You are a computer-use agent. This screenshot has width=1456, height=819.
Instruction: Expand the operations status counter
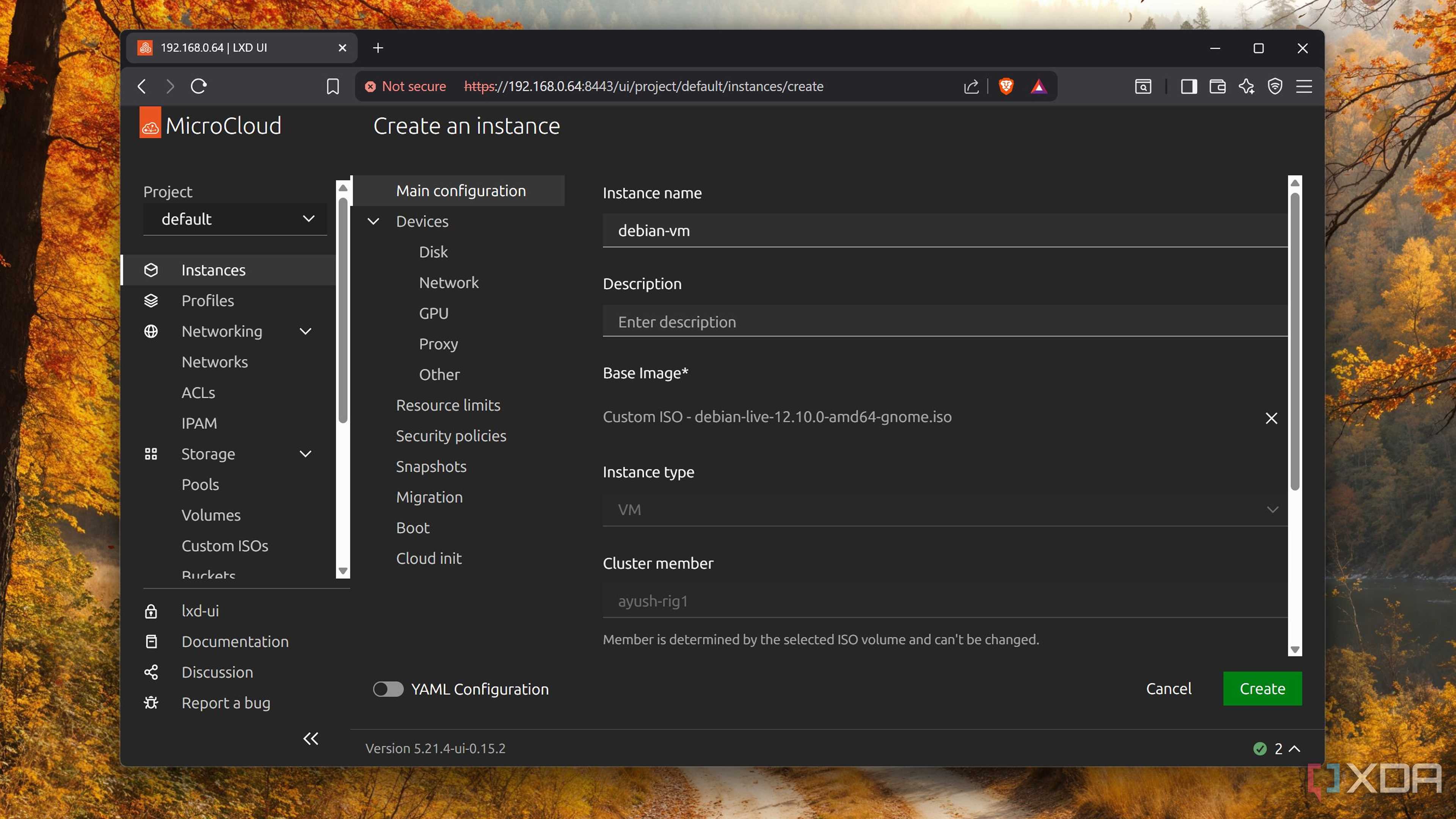[1277, 749]
